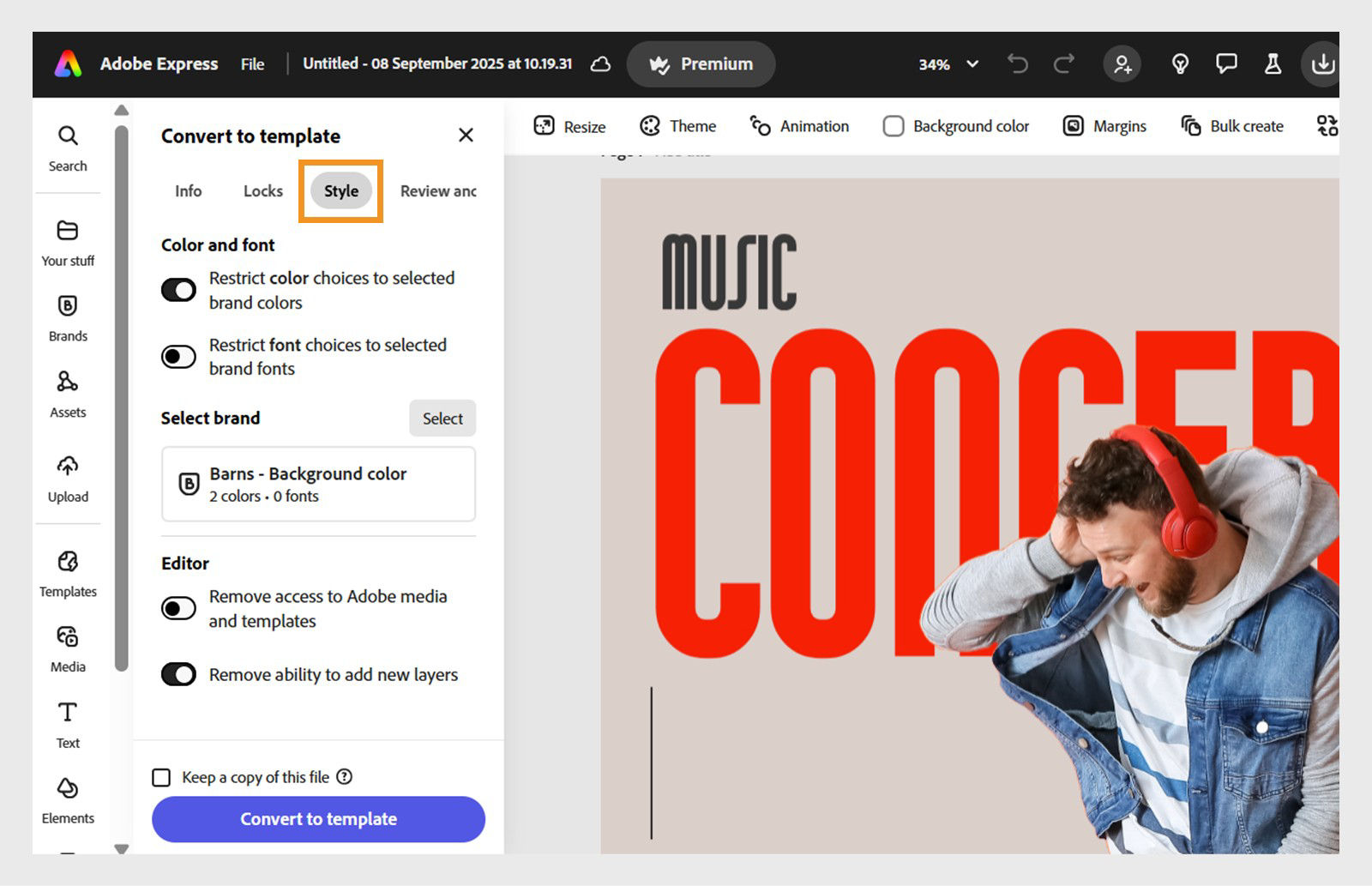Switch to the Review tab
This screenshot has height=886, width=1372.
pos(438,190)
